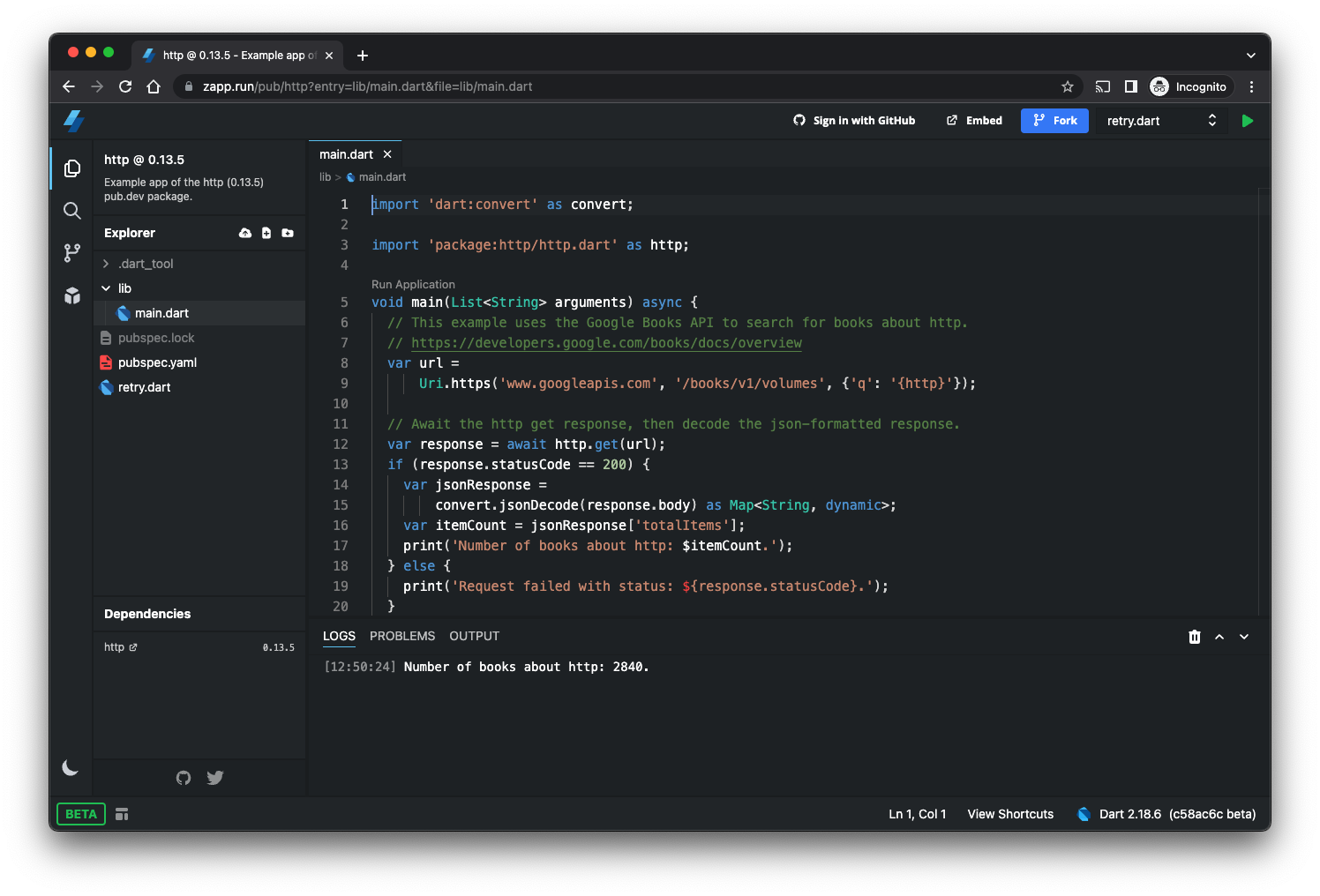Toggle dark mode moon icon

coord(71,768)
